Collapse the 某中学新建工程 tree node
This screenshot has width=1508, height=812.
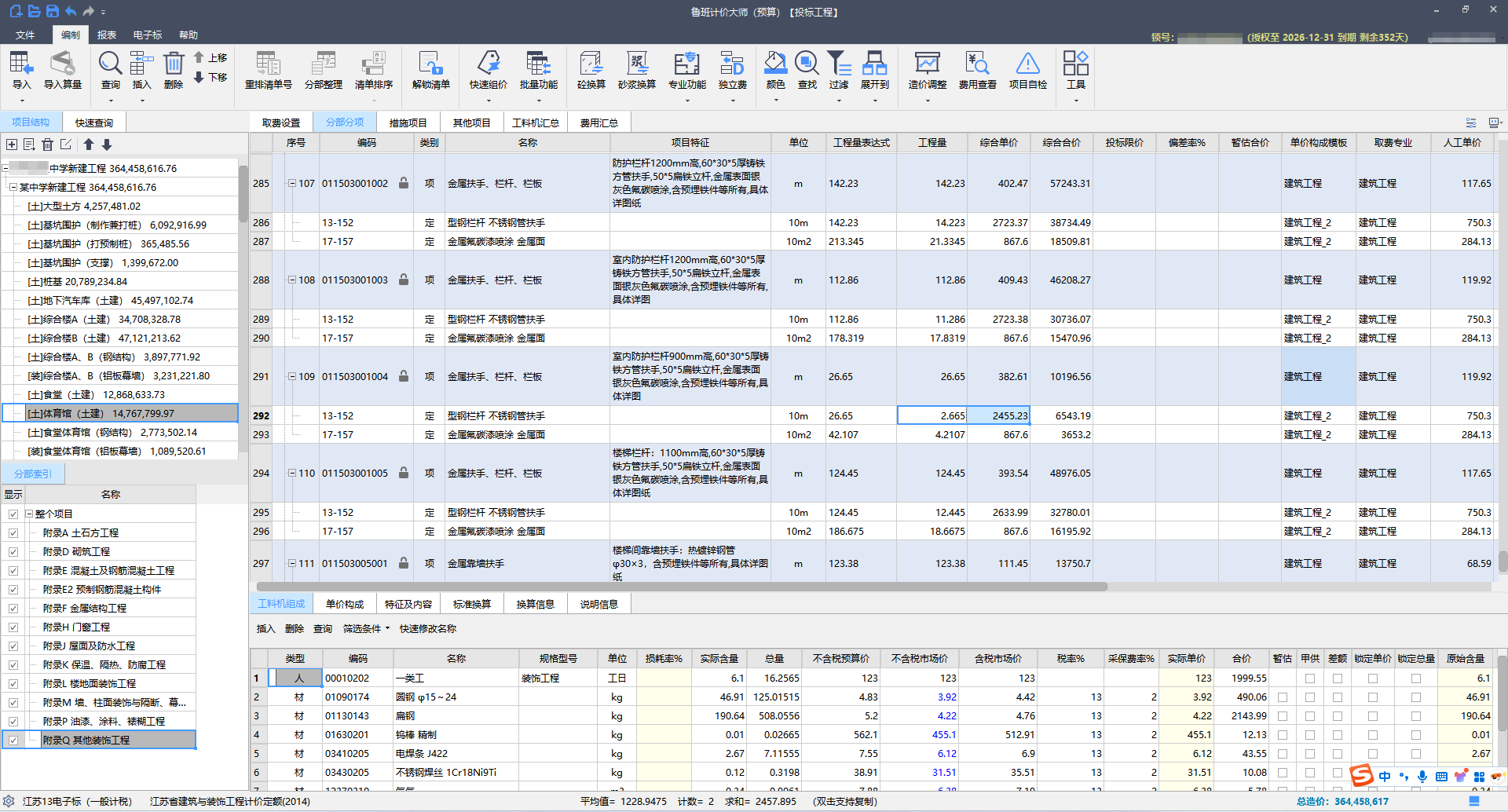tap(13, 188)
